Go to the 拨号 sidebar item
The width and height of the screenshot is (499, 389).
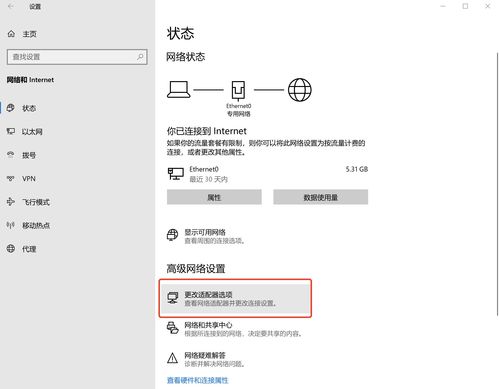coord(77,155)
